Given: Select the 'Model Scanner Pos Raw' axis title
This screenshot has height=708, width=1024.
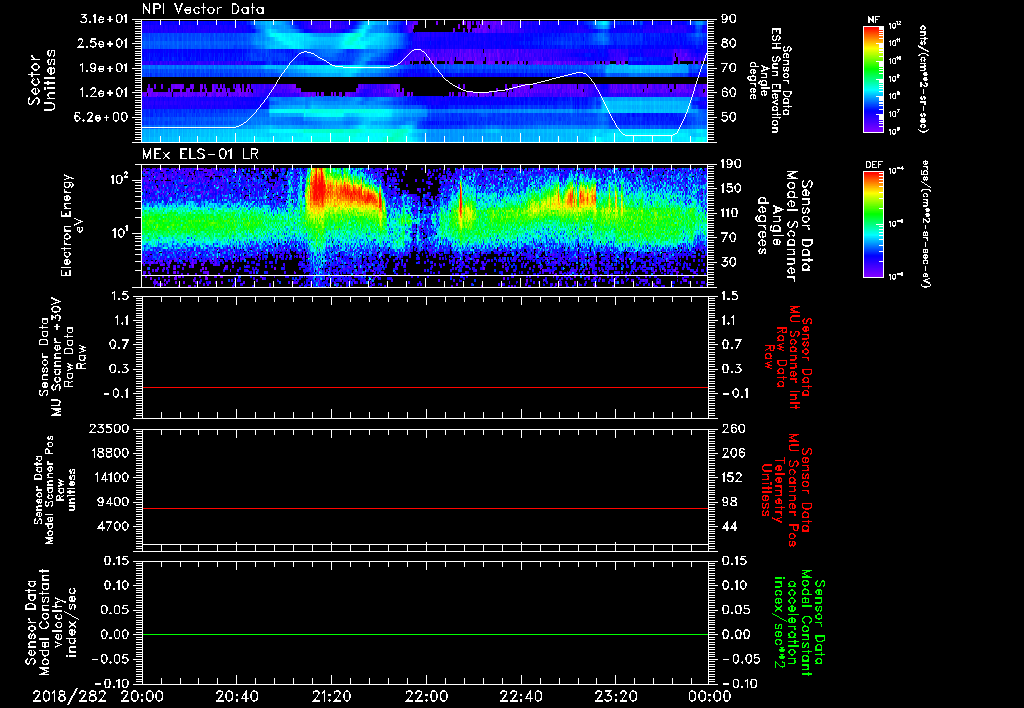Looking at the screenshot, I should coord(55,490).
